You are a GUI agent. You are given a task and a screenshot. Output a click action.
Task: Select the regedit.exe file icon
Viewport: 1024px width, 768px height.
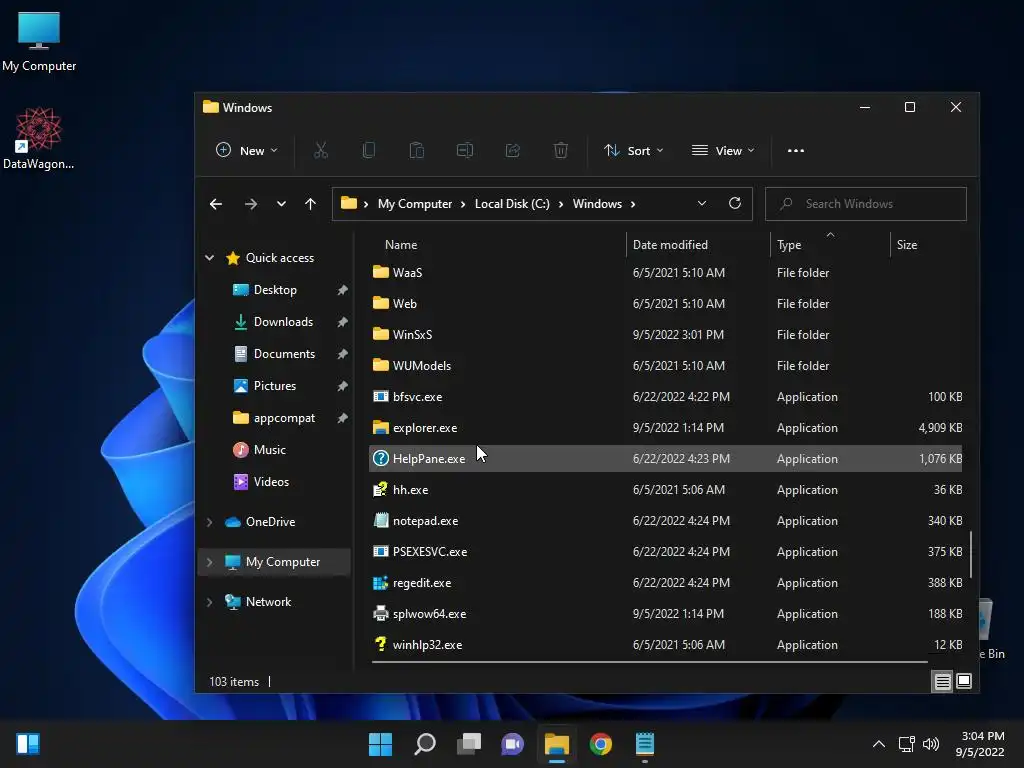pyautogui.click(x=380, y=583)
